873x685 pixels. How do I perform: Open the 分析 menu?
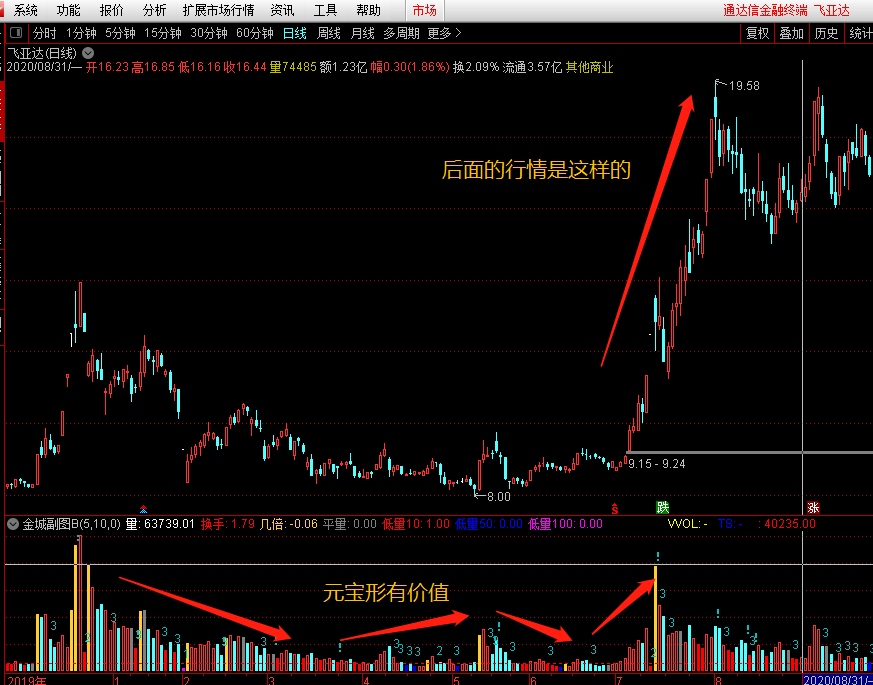[154, 10]
